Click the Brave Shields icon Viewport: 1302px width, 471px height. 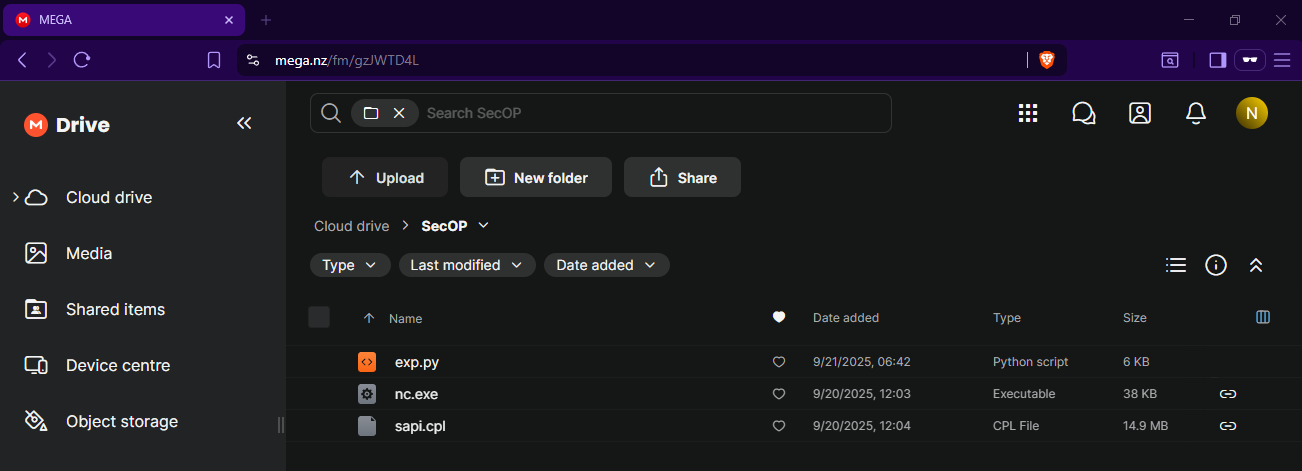click(1047, 60)
